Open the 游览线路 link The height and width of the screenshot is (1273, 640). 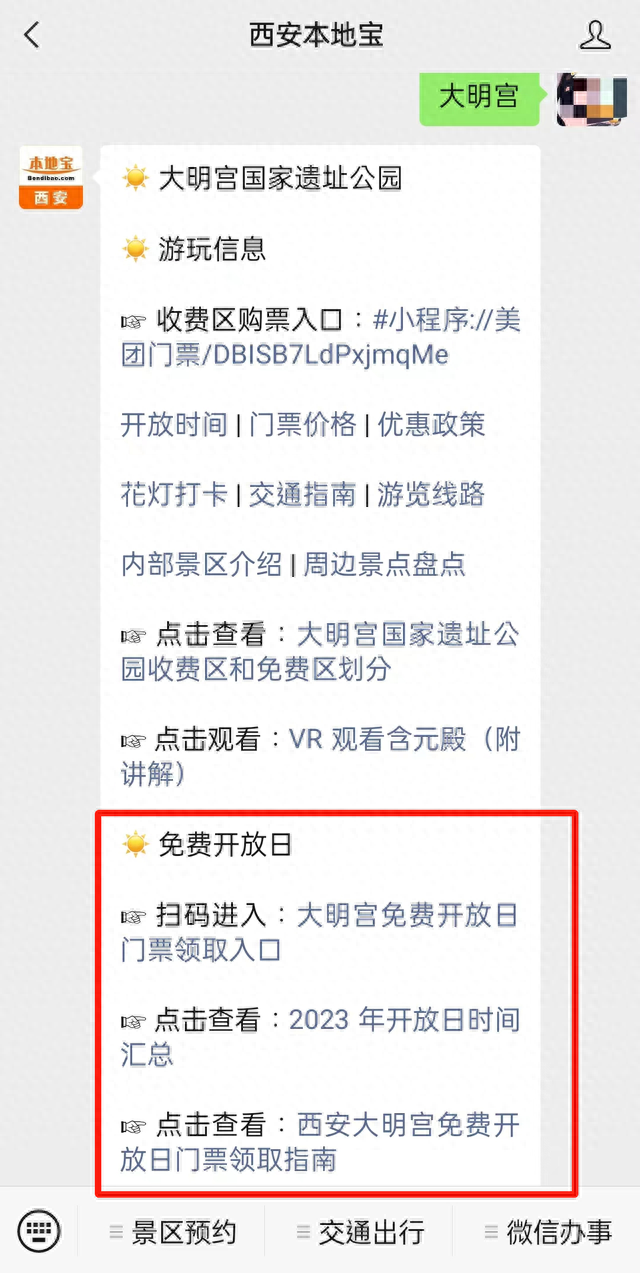pos(431,494)
